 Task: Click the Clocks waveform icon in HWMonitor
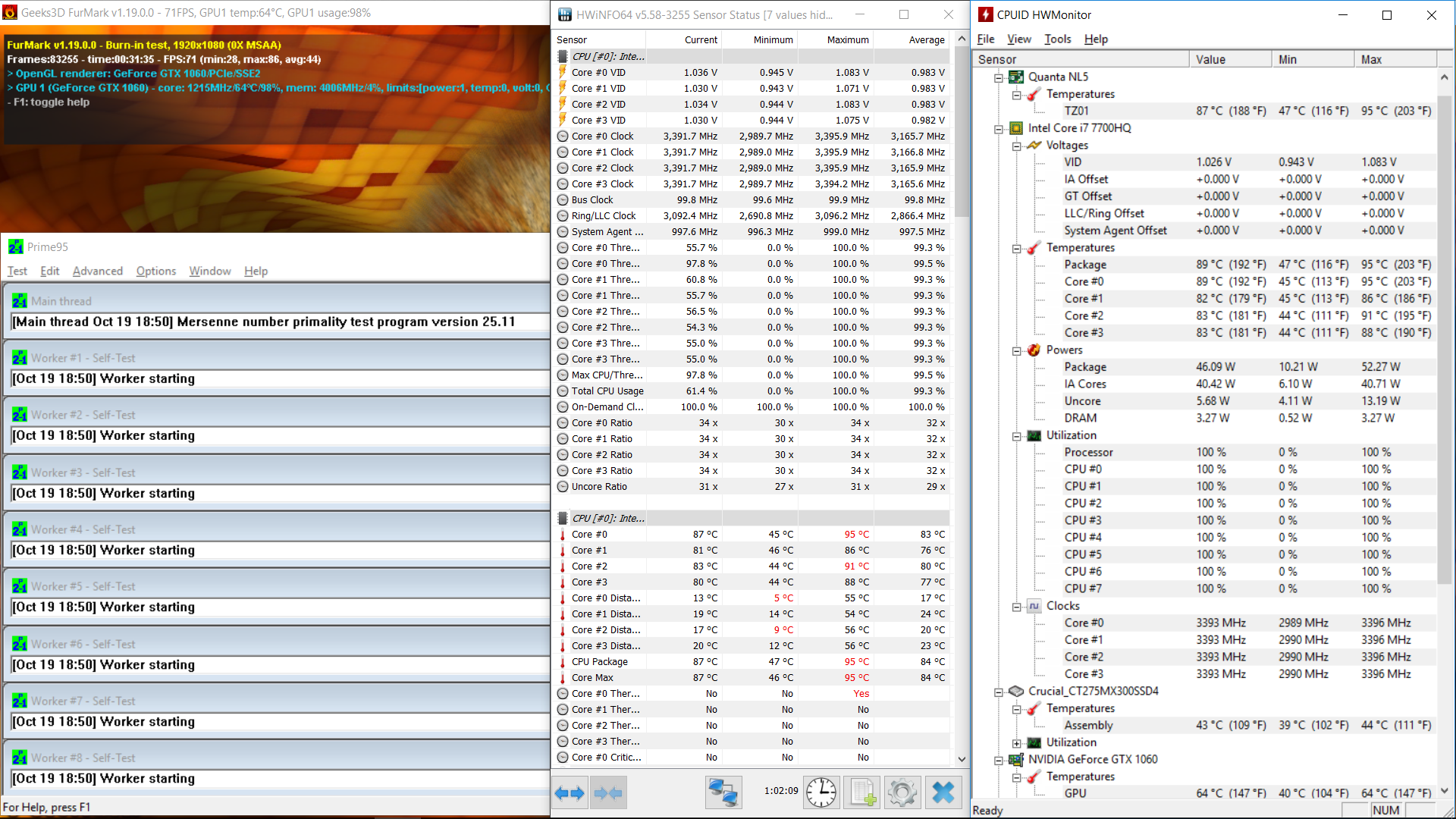tap(1034, 606)
